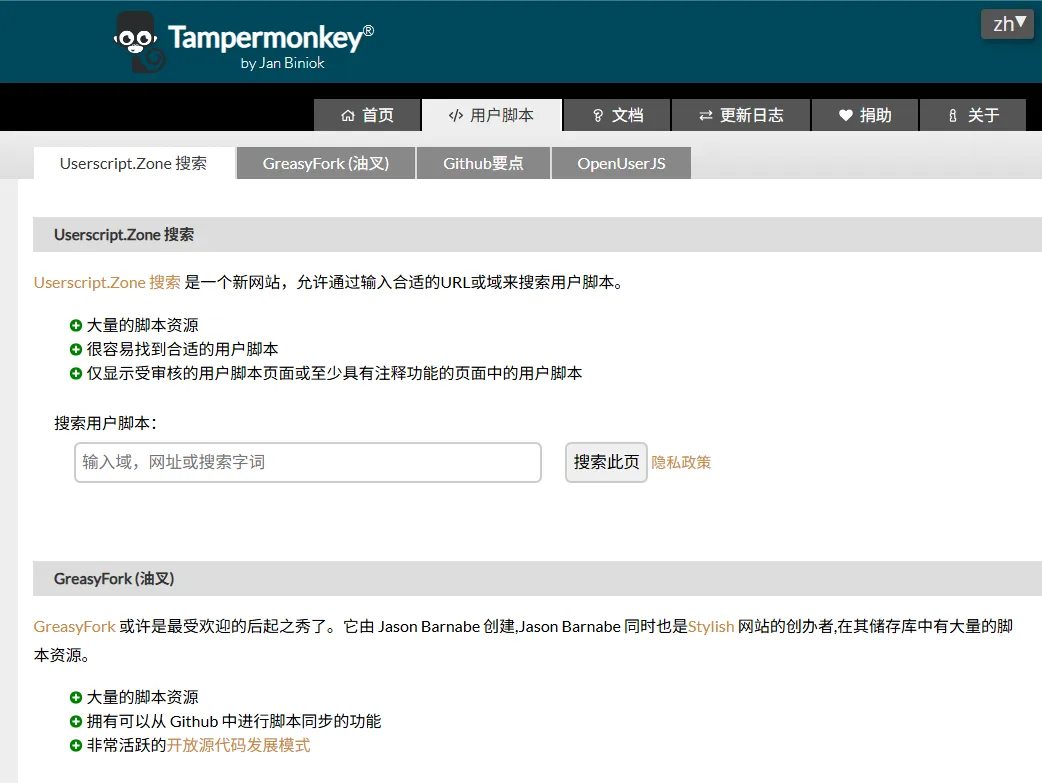Screen dimensions: 1042x783
Task: Click the heart icon on 捐助 tab
Action: [x=845, y=116]
